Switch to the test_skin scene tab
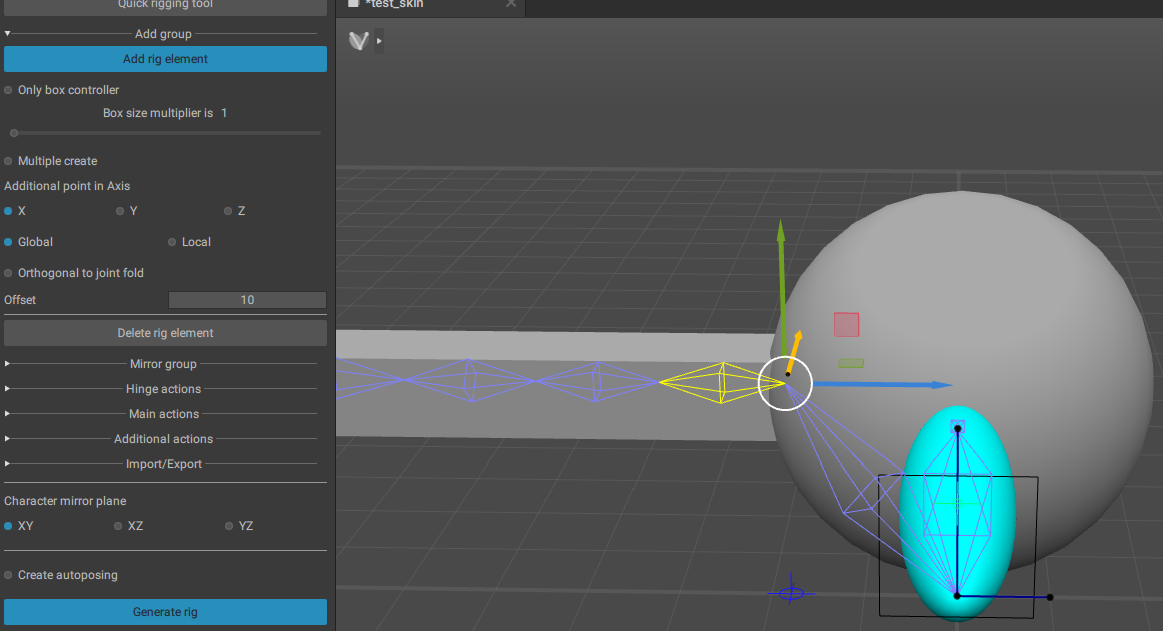This screenshot has height=631, width=1163. pos(395,4)
